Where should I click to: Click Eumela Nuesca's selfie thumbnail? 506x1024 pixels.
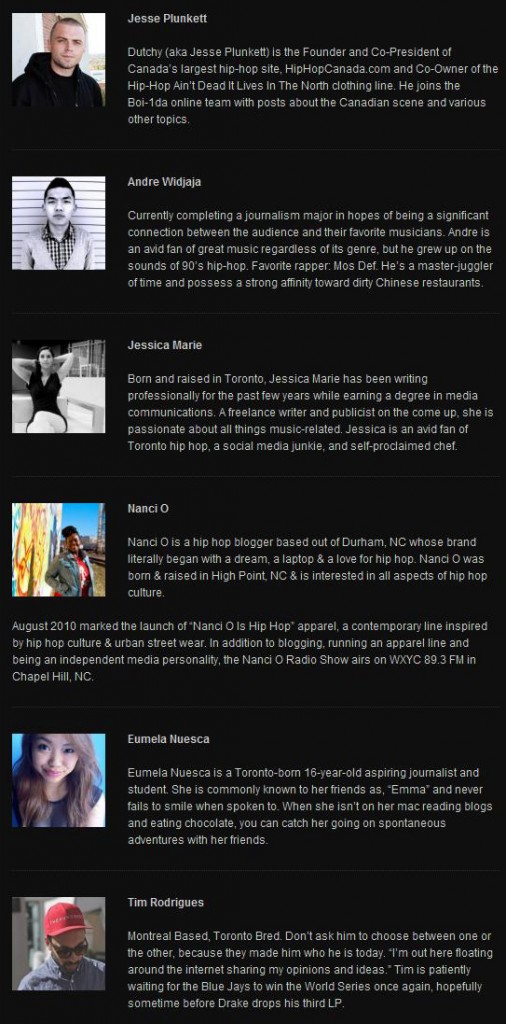58,780
